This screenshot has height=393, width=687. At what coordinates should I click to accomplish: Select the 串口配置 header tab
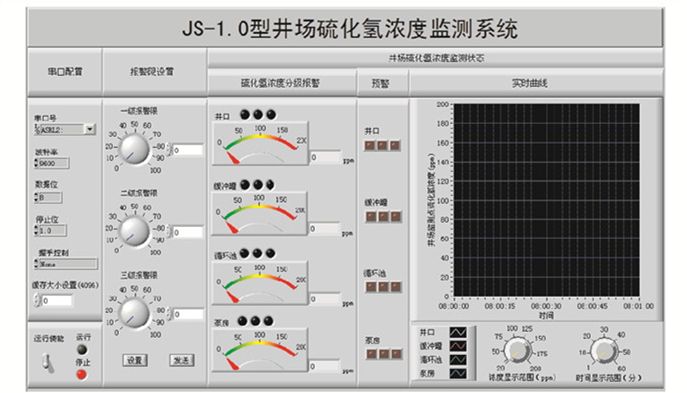tap(65, 72)
